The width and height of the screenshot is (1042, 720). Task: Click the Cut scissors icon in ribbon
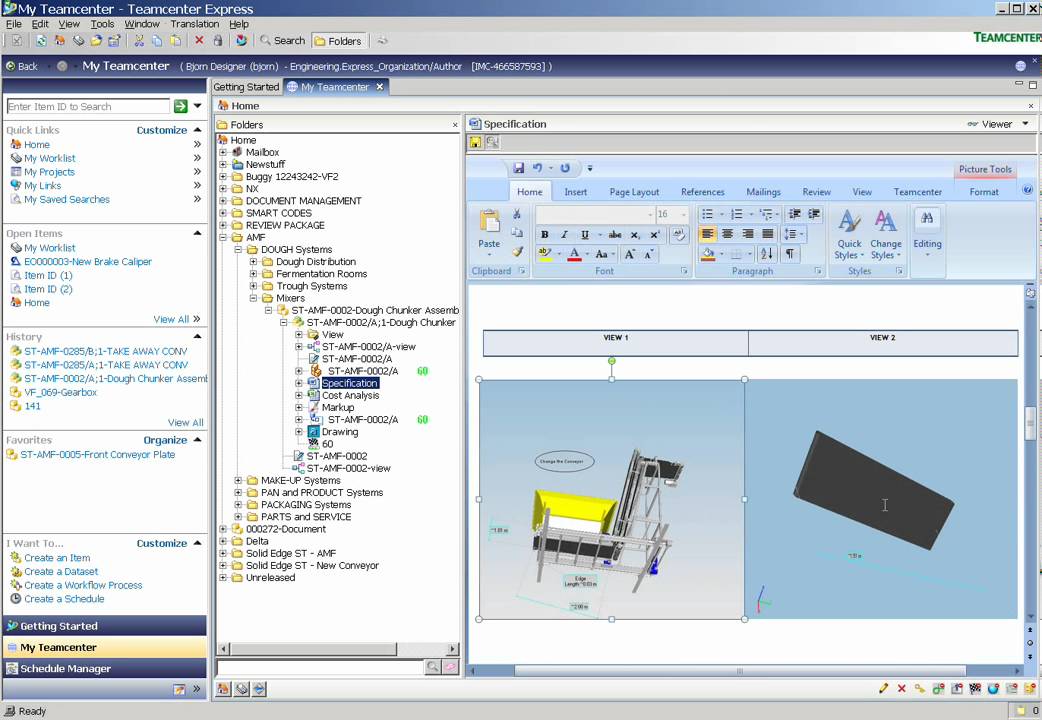(x=517, y=214)
